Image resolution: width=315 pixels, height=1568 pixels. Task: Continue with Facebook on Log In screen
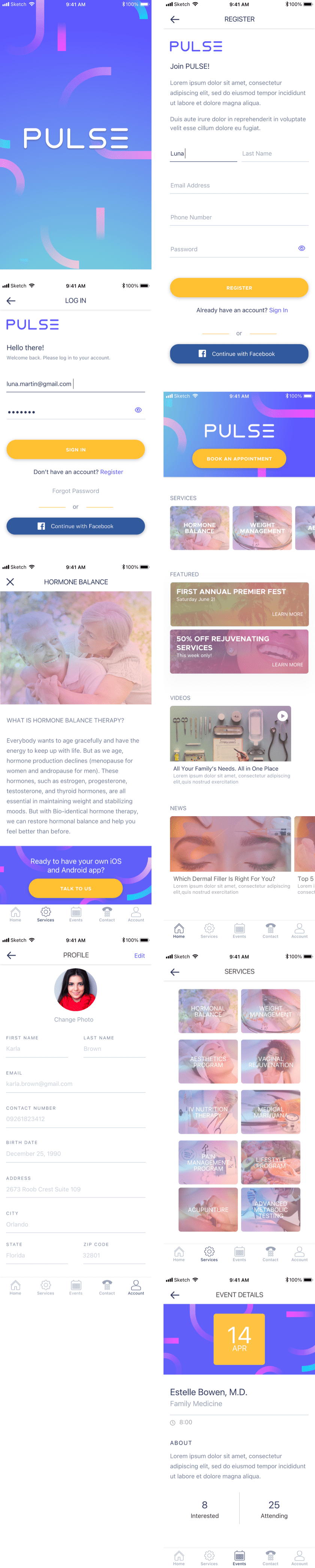tap(75, 526)
